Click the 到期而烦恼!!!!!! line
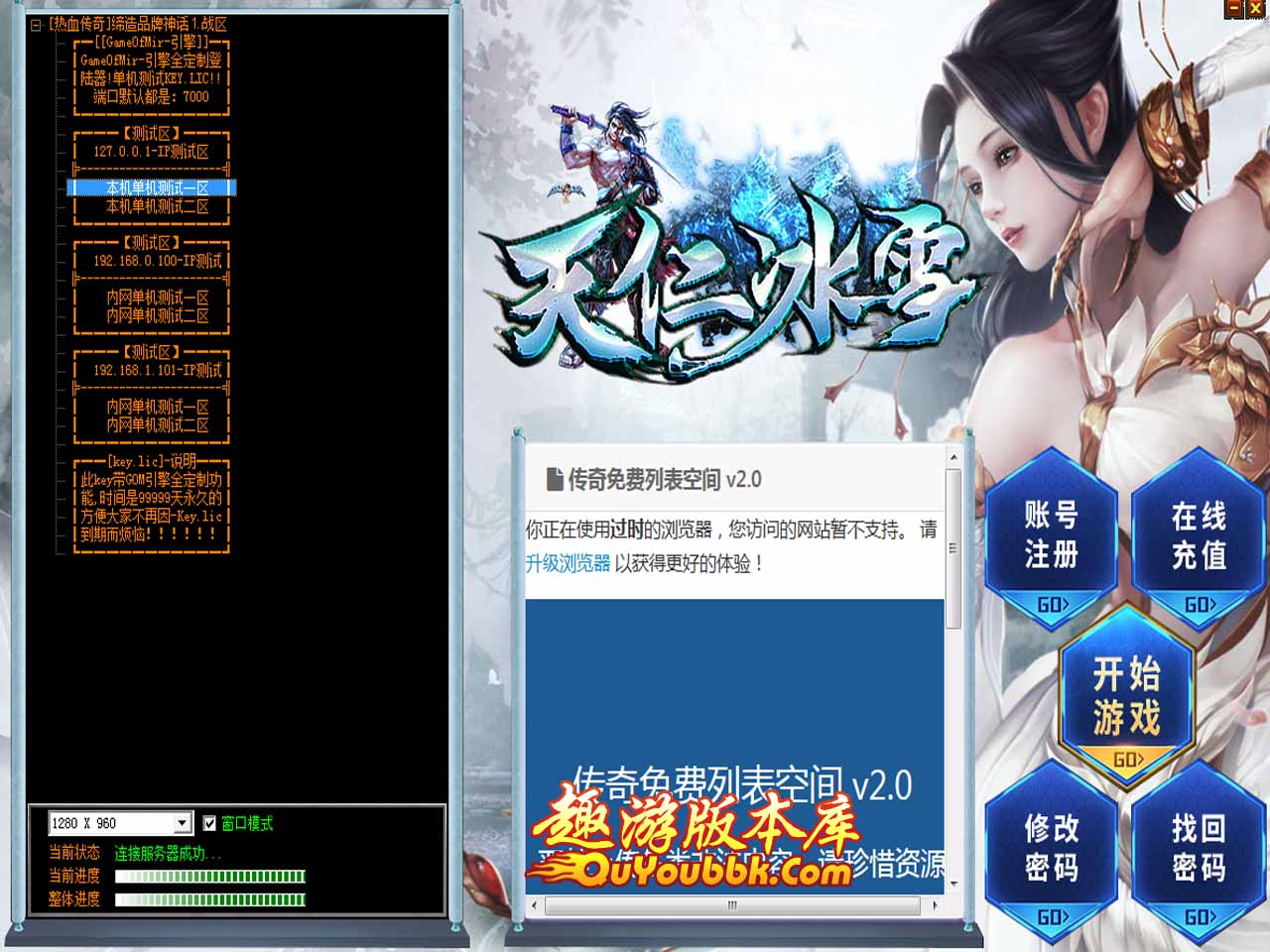 tap(148, 534)
